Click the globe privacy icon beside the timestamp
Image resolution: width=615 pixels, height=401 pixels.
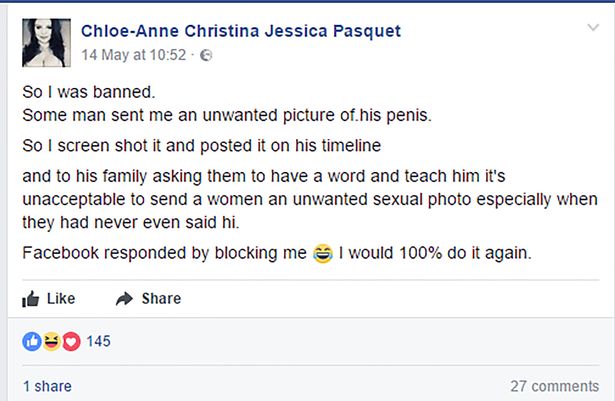coord(206,55)
